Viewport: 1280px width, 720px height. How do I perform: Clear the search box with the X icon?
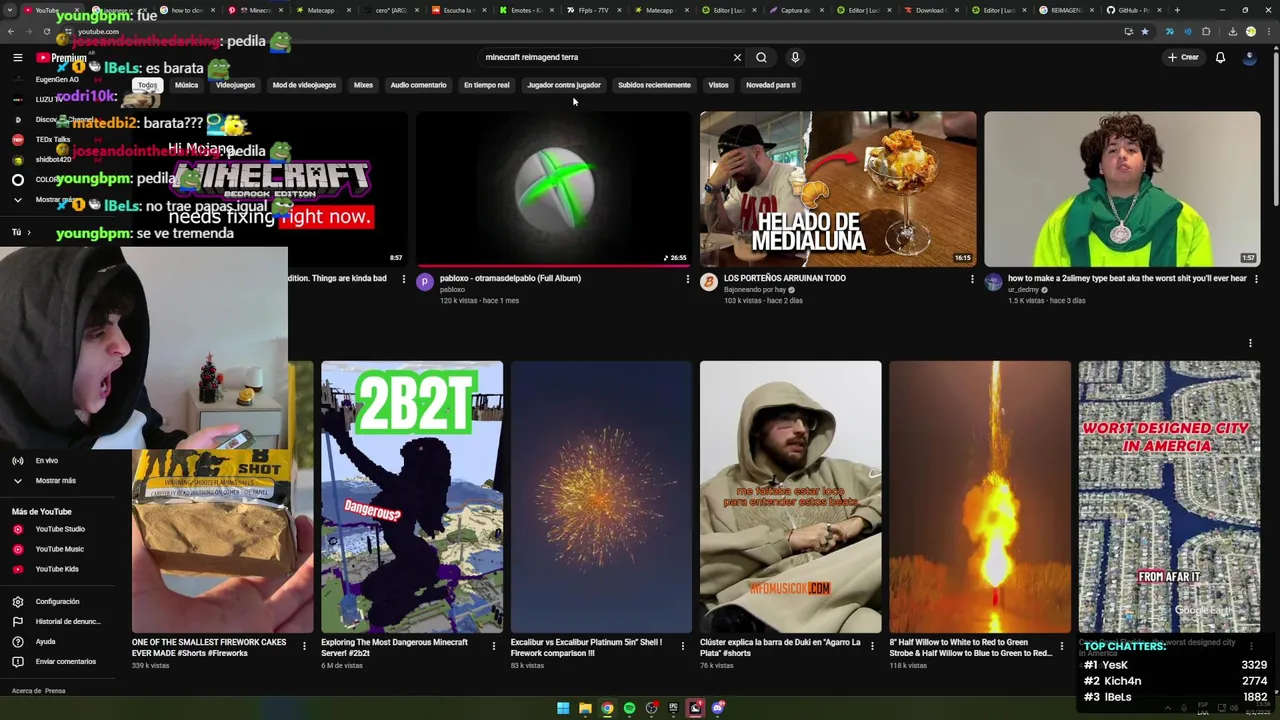pyautogui.click(x=737, y=57)
